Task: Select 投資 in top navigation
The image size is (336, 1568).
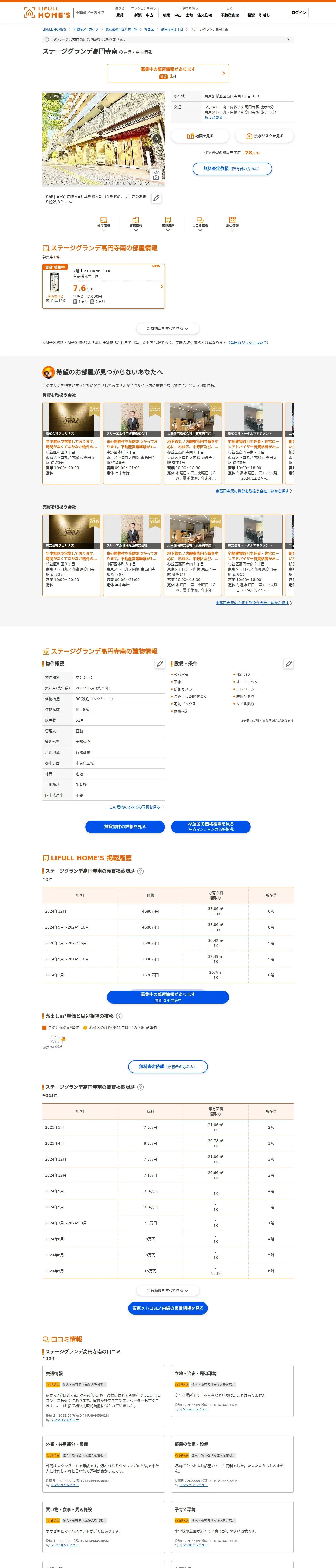Action: coord(251,15)
